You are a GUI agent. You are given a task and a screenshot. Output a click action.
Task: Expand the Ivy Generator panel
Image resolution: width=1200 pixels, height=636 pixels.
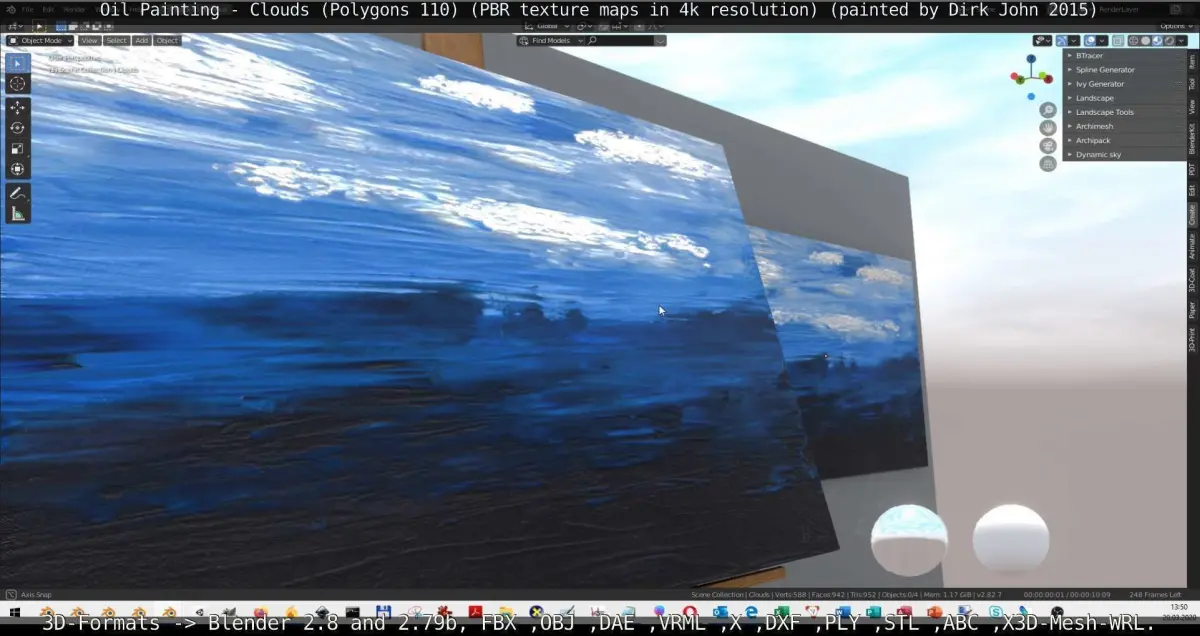tap(1124, 84)
